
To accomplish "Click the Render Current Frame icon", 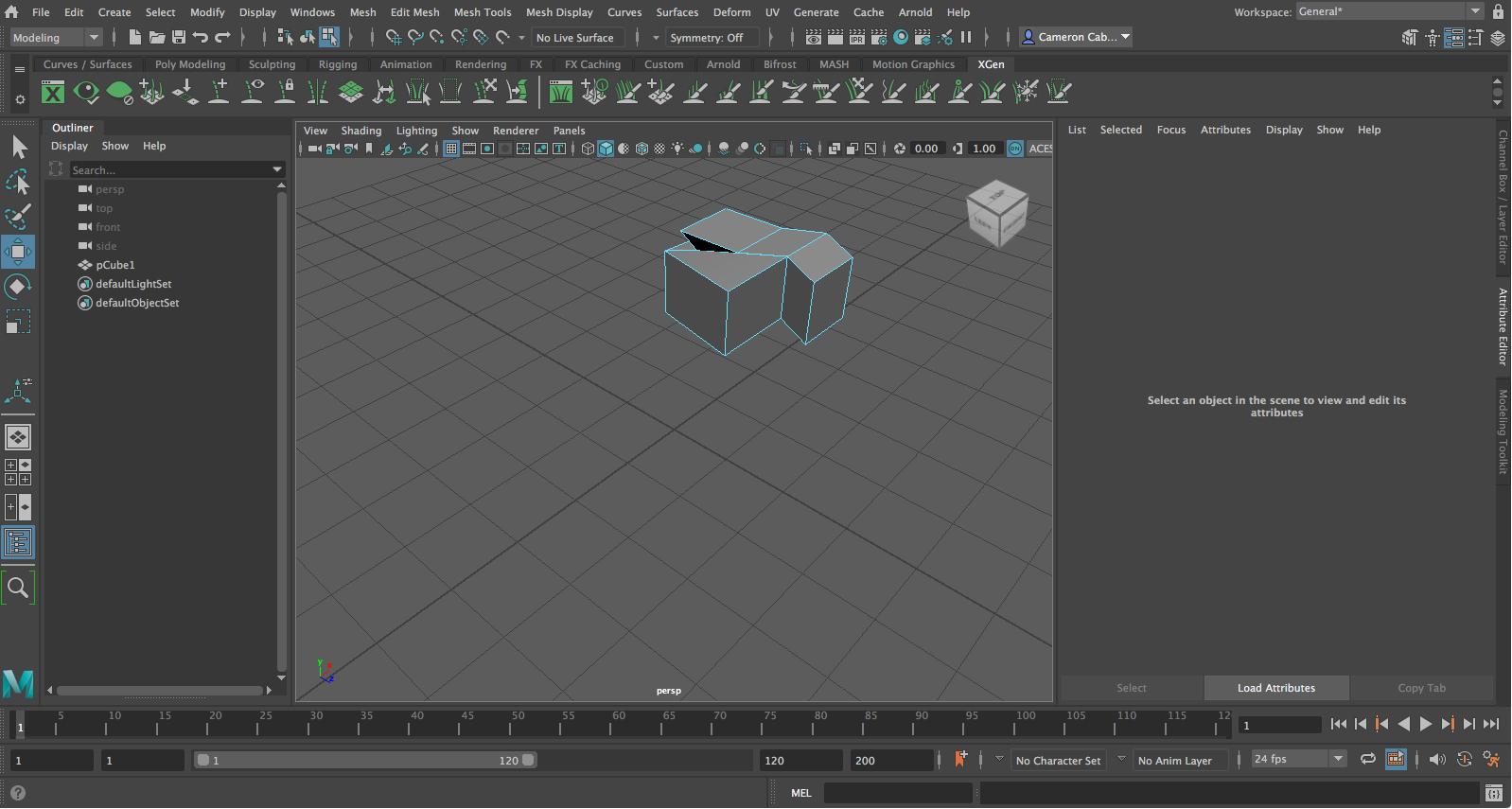I will tap(835, 37).
